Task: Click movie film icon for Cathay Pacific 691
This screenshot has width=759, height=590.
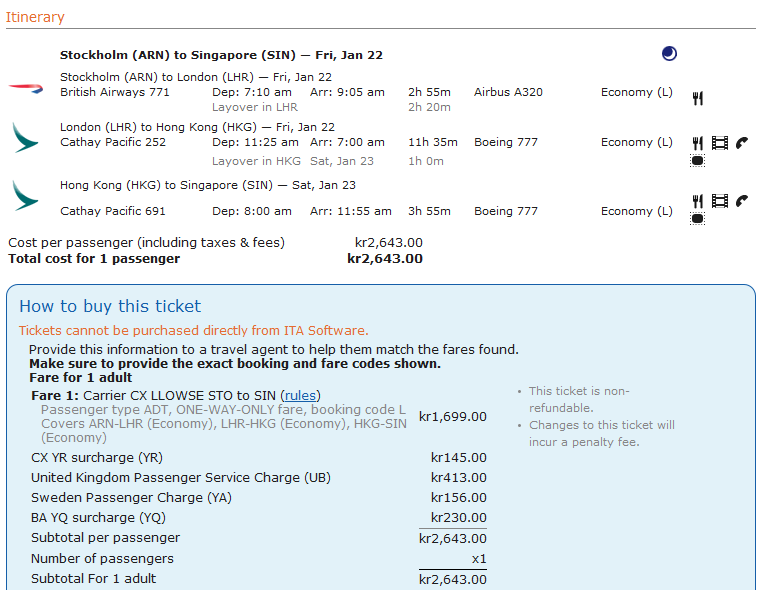Action: (720, 201)
